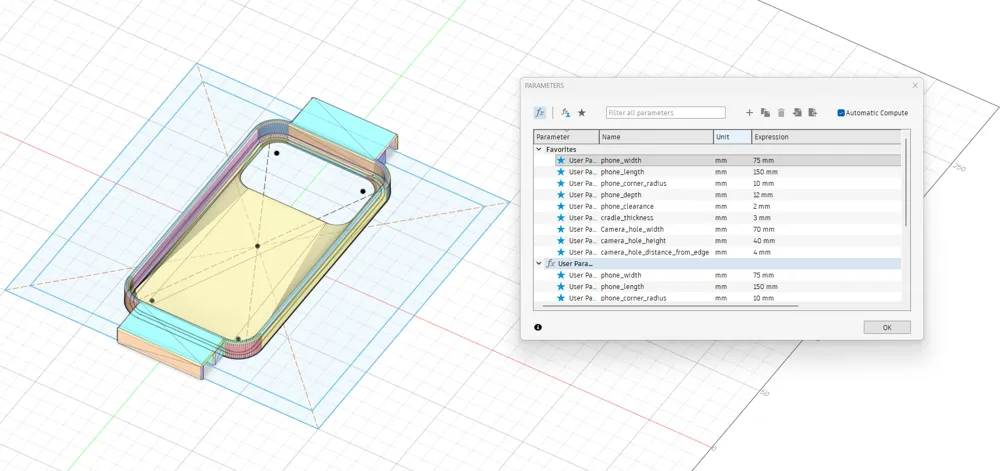Screen dimensions: 1000x471
Task: Select the 75 mm expression of Favorites phone_width
Action: click(763, 161)
